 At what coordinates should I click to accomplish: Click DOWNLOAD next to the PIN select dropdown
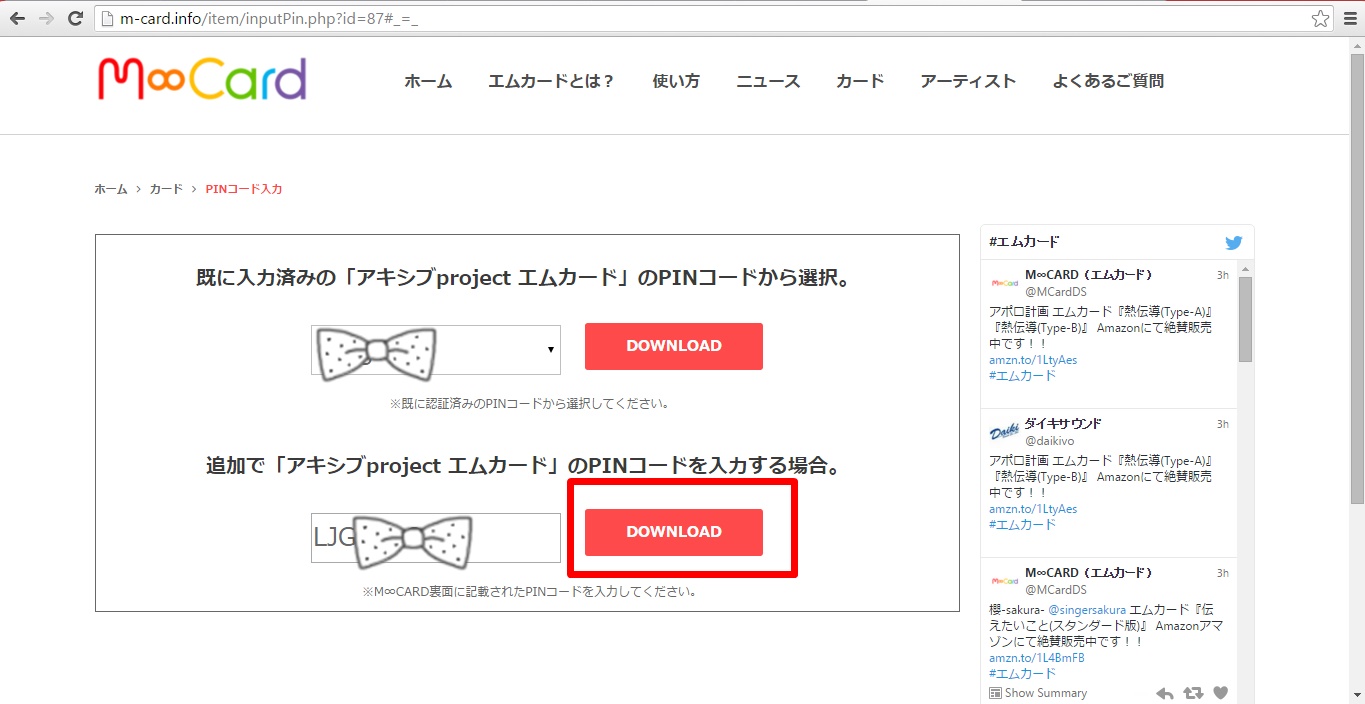tap(674, 346)
